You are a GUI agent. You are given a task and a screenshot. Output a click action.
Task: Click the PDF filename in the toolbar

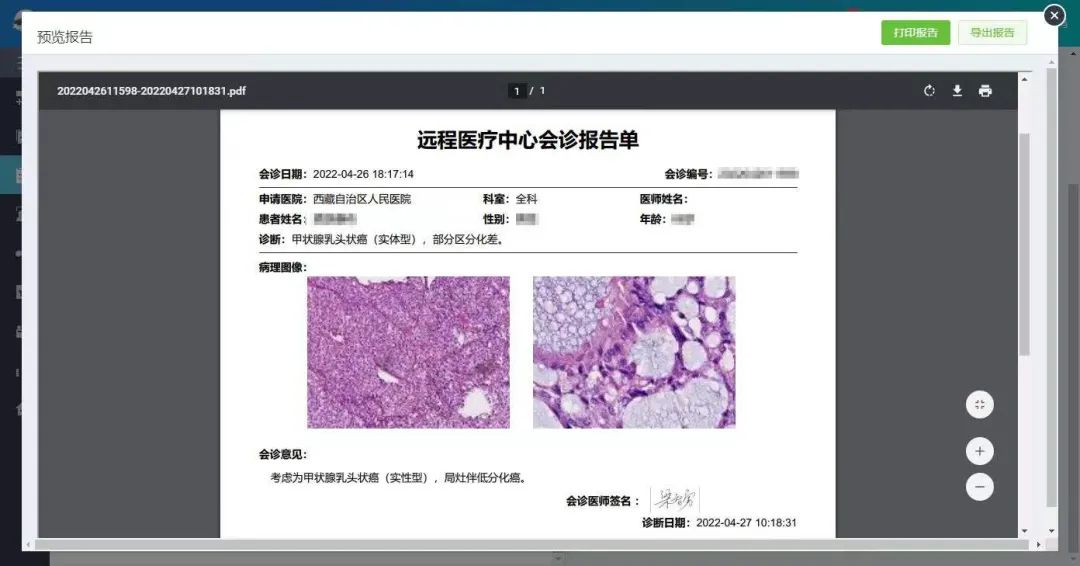click(x=151, y=91)
